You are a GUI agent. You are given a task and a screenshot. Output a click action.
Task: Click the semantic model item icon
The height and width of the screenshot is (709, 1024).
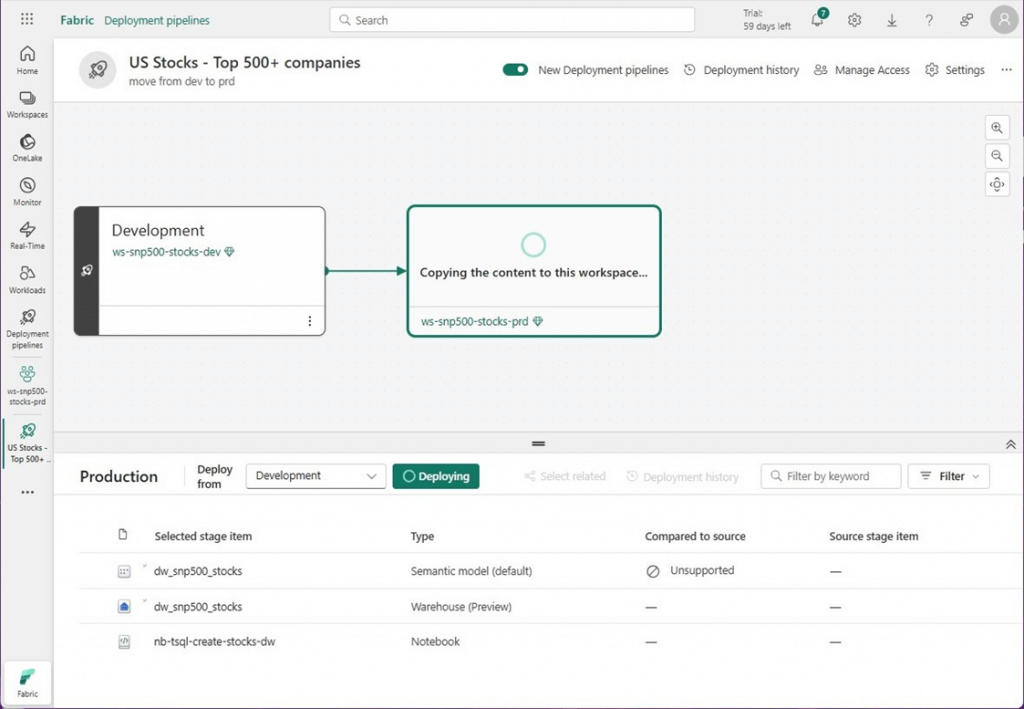point(124,571)
